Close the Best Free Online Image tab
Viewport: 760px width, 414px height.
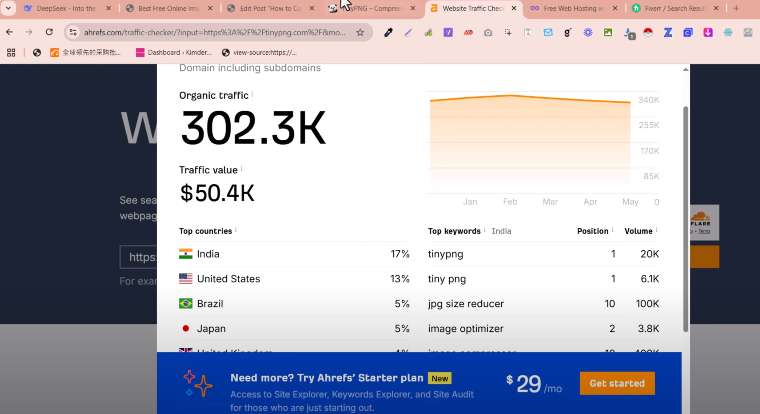[210, 8]
